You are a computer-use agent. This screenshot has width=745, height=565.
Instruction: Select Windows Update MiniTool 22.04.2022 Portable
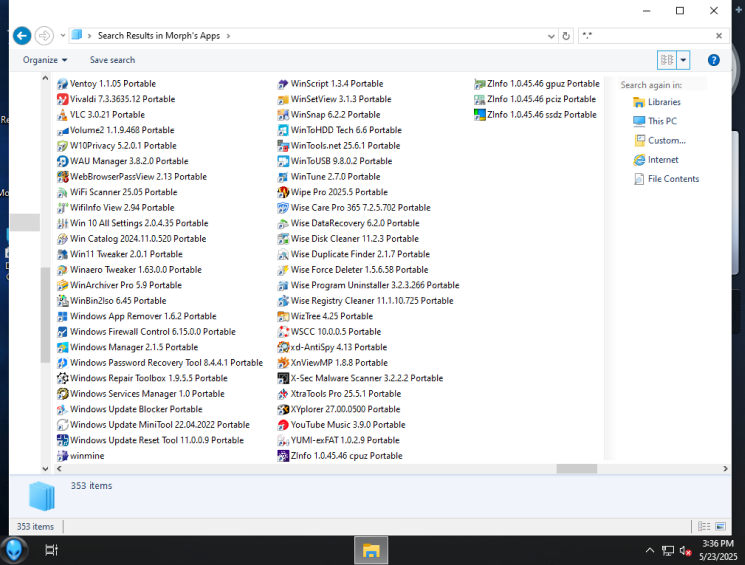tap(153, 425)
